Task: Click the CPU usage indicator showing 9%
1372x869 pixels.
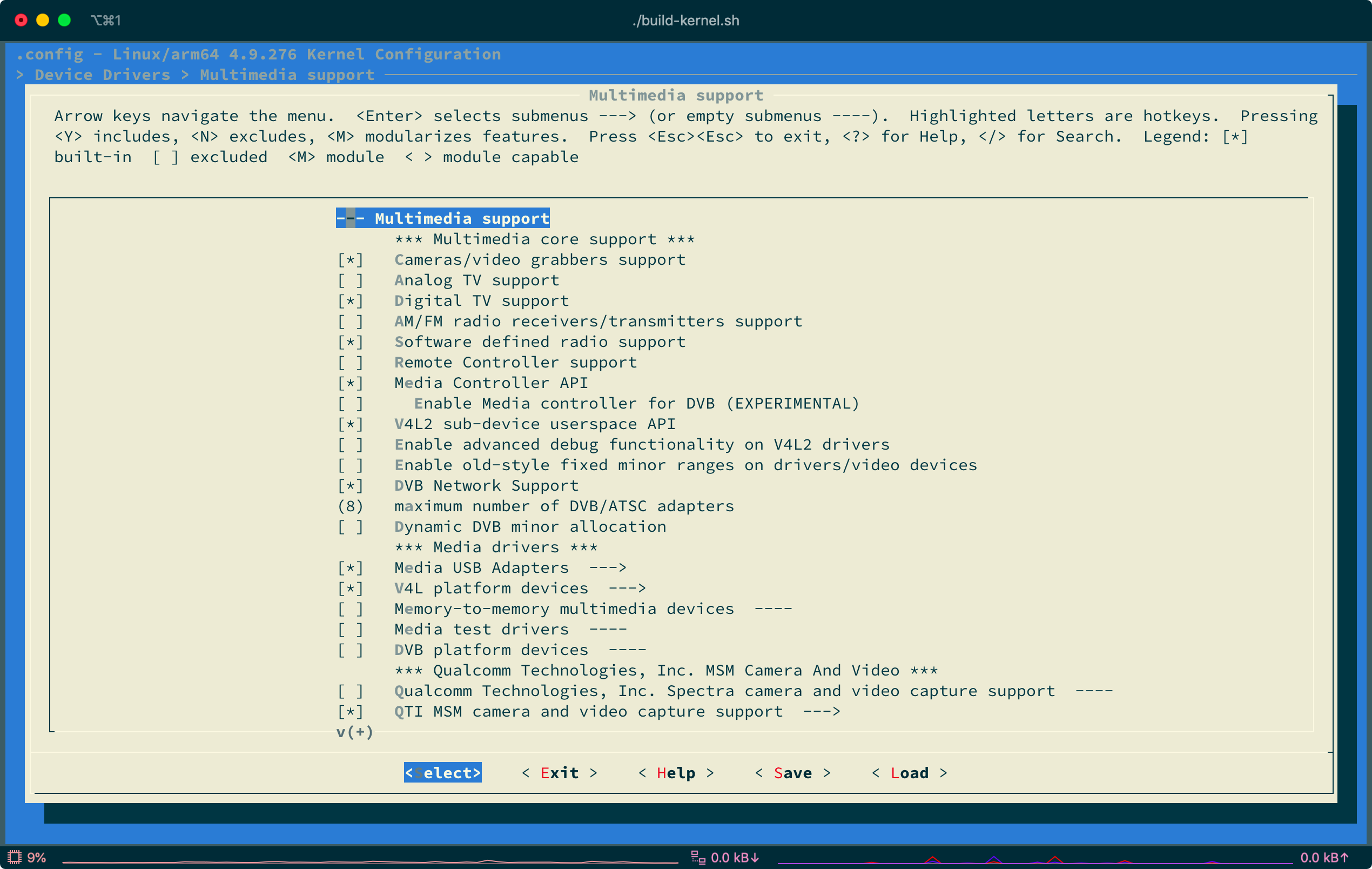Action: (x=28, y=856)
